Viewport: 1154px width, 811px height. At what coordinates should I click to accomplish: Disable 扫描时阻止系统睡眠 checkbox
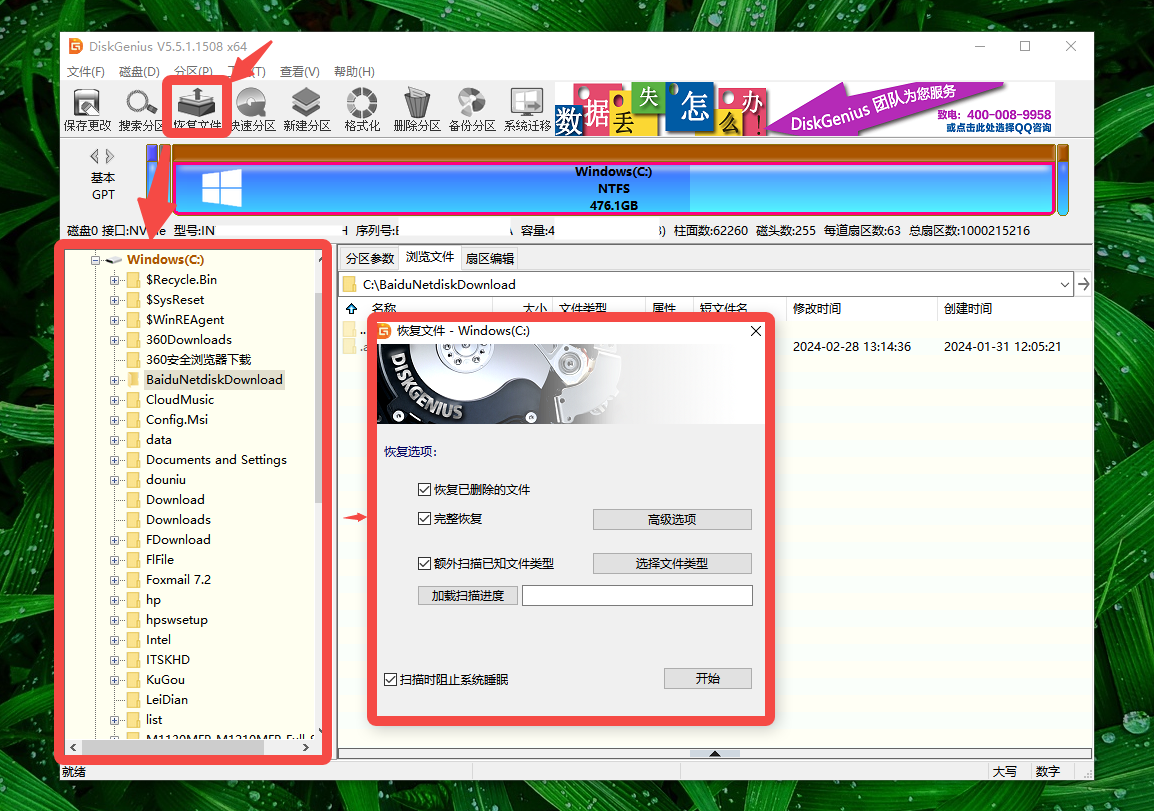[391, 679]
